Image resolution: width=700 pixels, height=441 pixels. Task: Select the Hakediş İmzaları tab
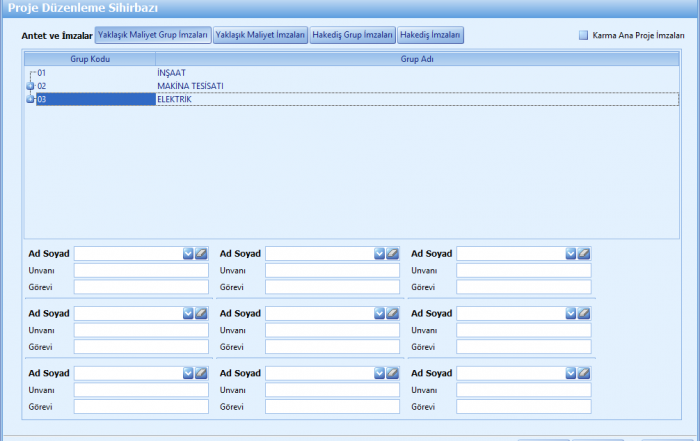click(x=430, y=35)
